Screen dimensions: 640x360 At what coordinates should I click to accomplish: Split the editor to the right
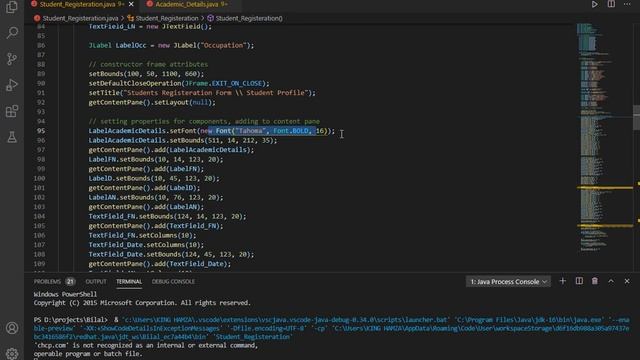611,4
